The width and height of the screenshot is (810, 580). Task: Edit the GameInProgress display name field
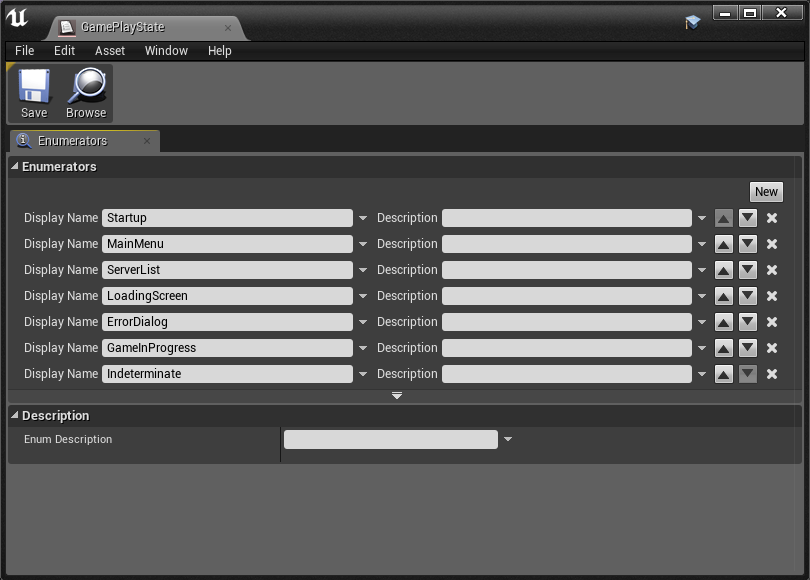pyautogui.click(x=227, y=348)
